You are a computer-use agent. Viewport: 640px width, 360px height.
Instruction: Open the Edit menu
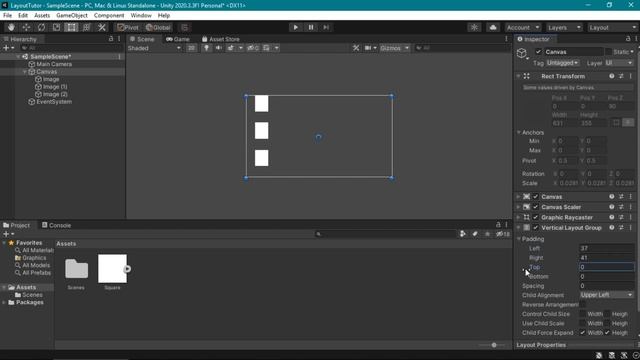click(23, 16)
